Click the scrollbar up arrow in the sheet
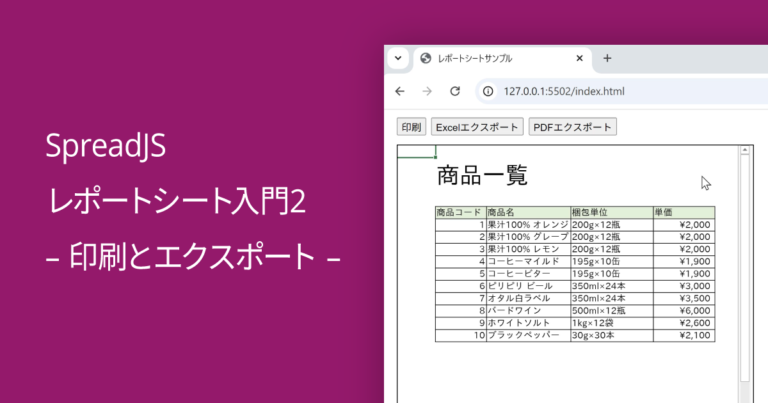This screenshot has width=768, height=403. click(x=745, y=150)
